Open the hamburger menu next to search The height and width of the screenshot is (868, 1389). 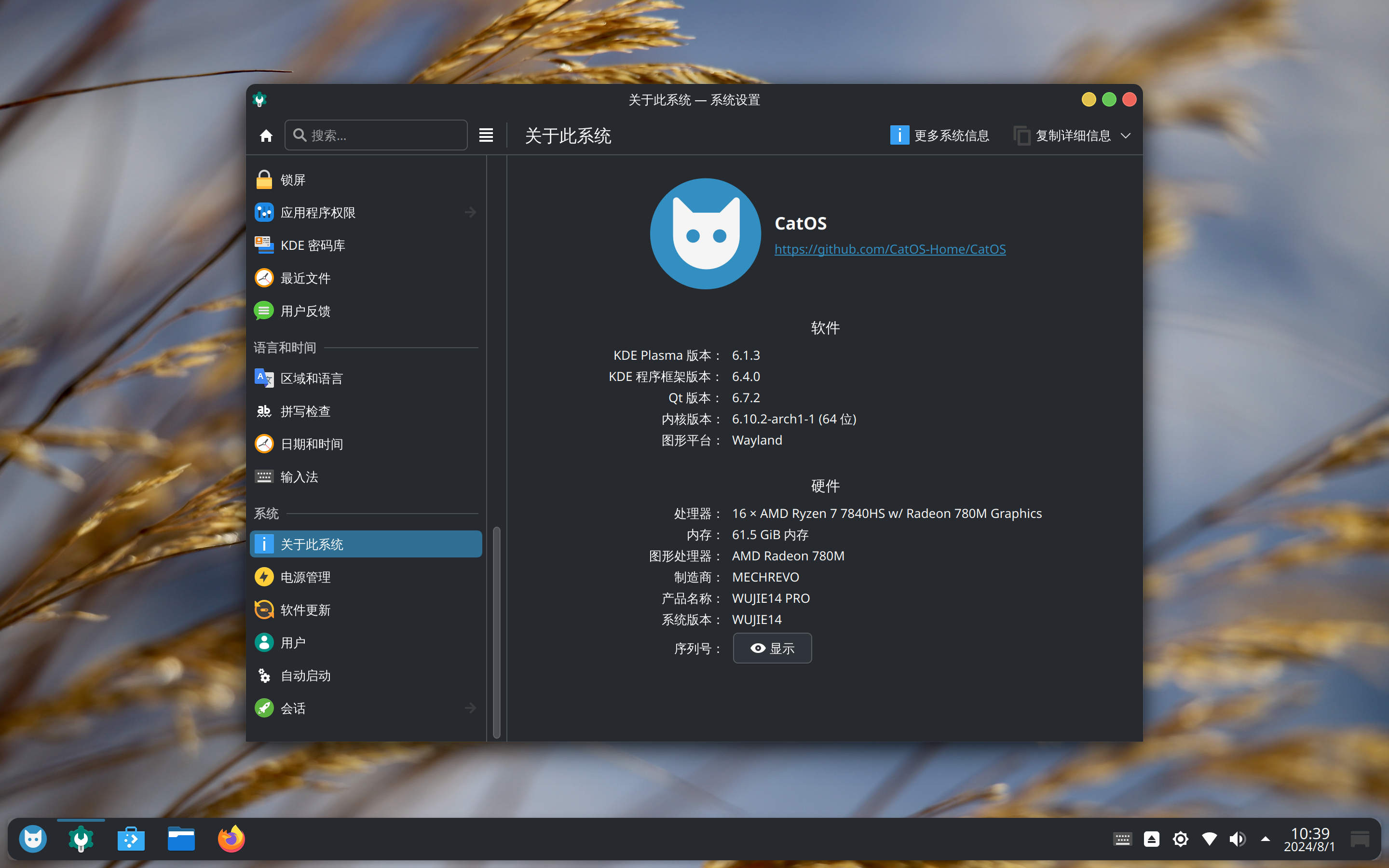486,136
